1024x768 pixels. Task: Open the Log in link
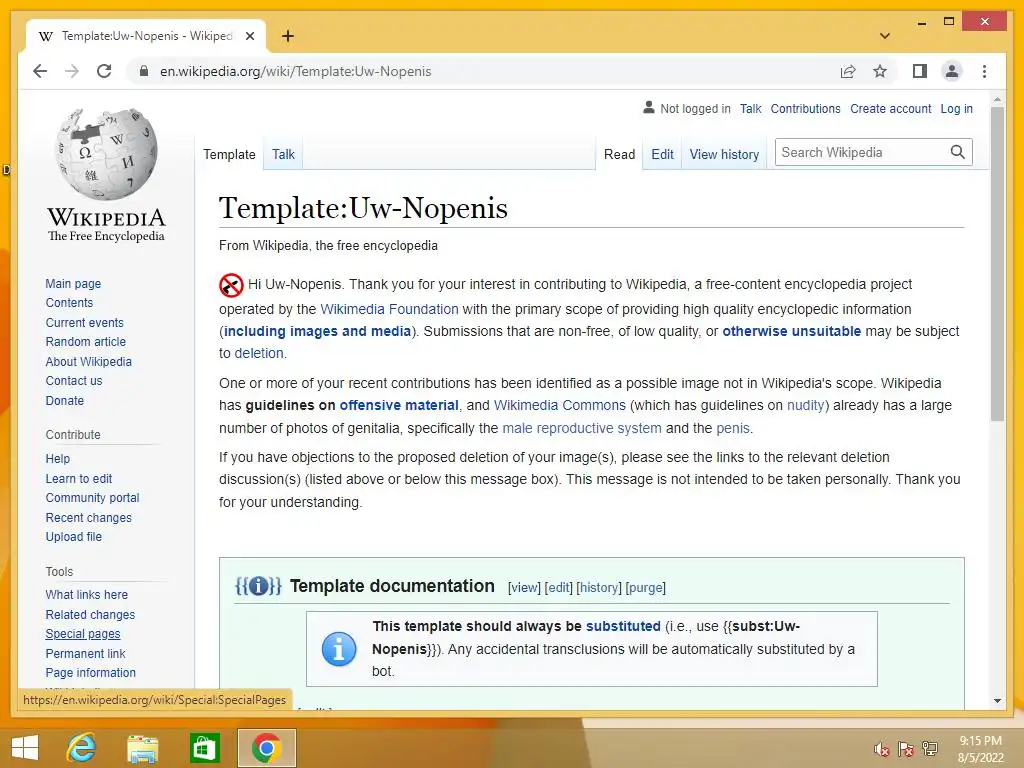(956, 109)
